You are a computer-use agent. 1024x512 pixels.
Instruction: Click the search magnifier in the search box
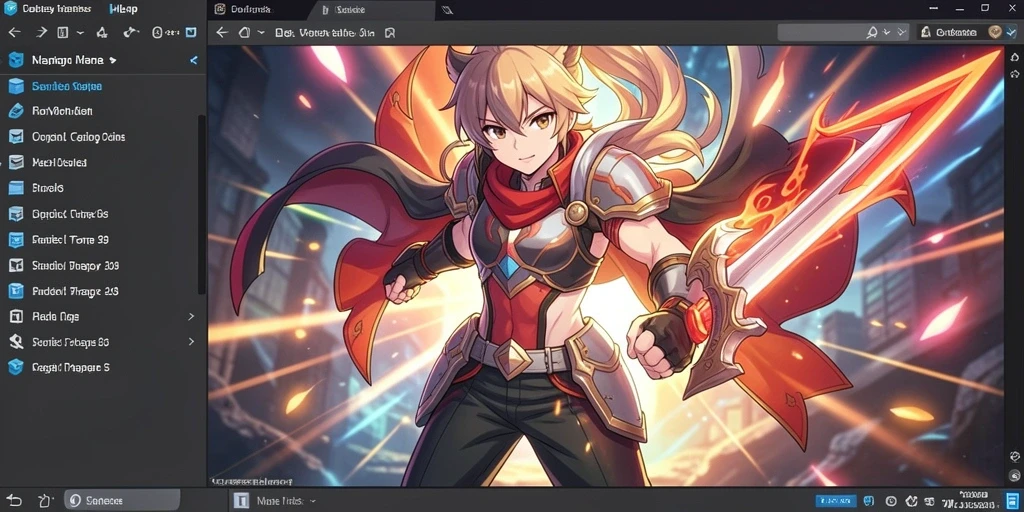[872, 32]
